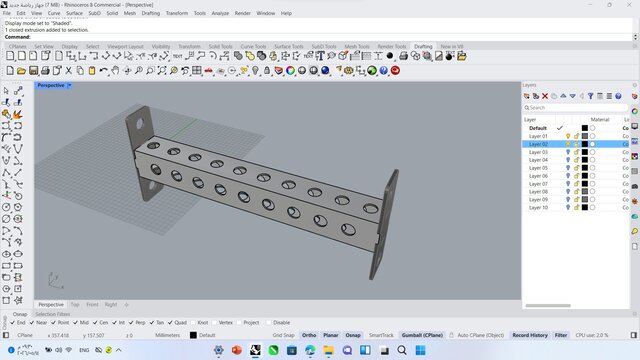Enable the Knot osnap checkbox
640x360 pixels.
click(x=193, y=322)
